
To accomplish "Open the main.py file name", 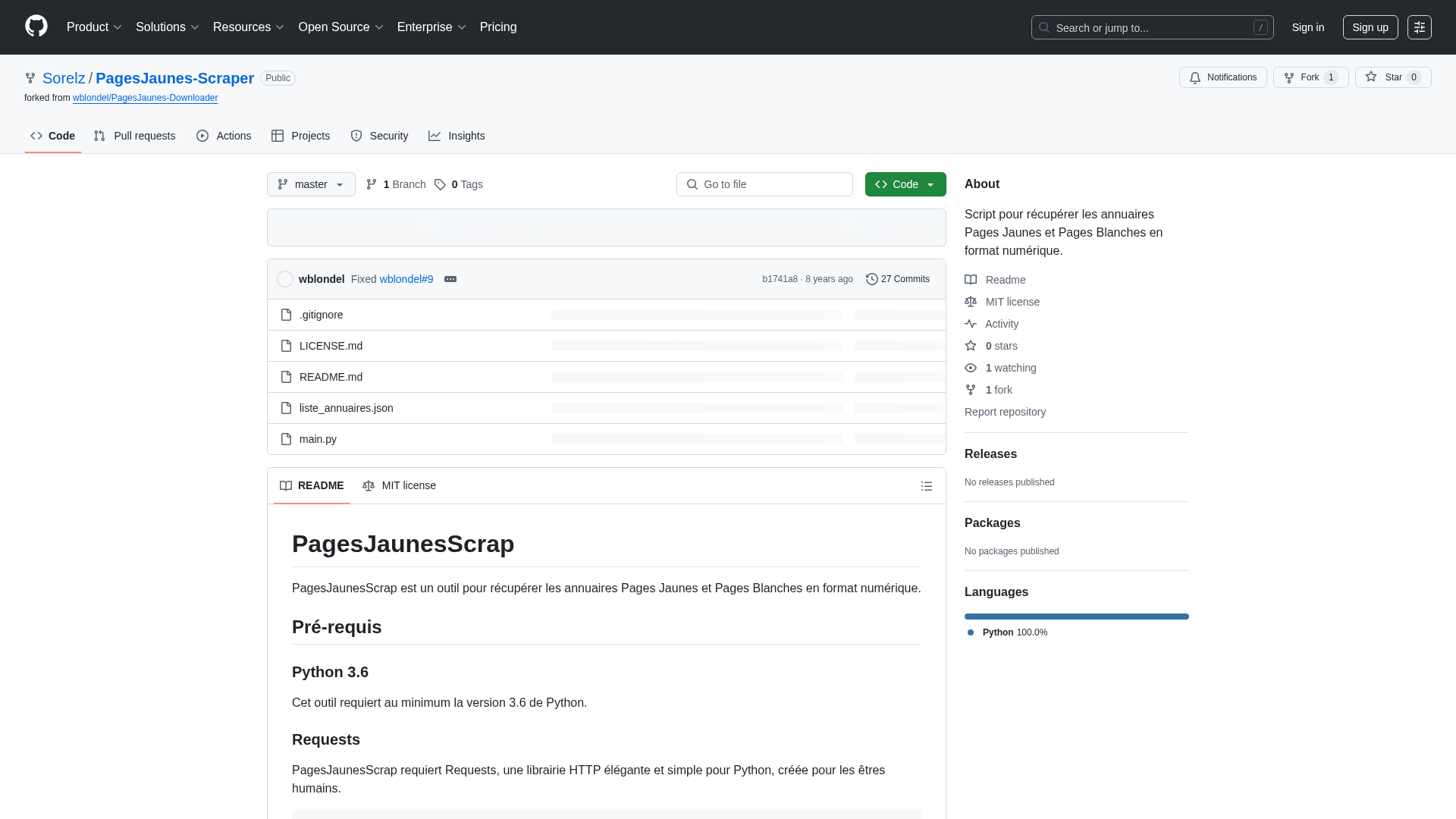I will 318,439.
